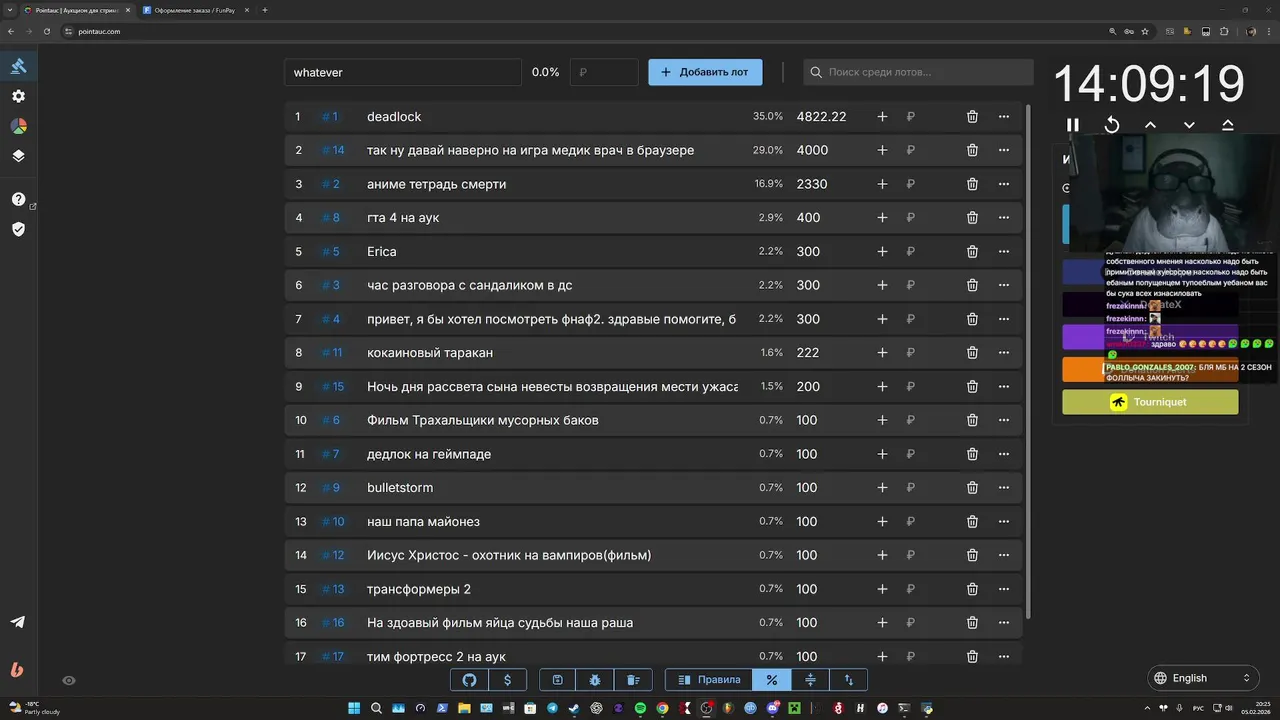1280x720 pixels.
Task: Click the underlined up-chevron timer button
Action: point(1228,125)
